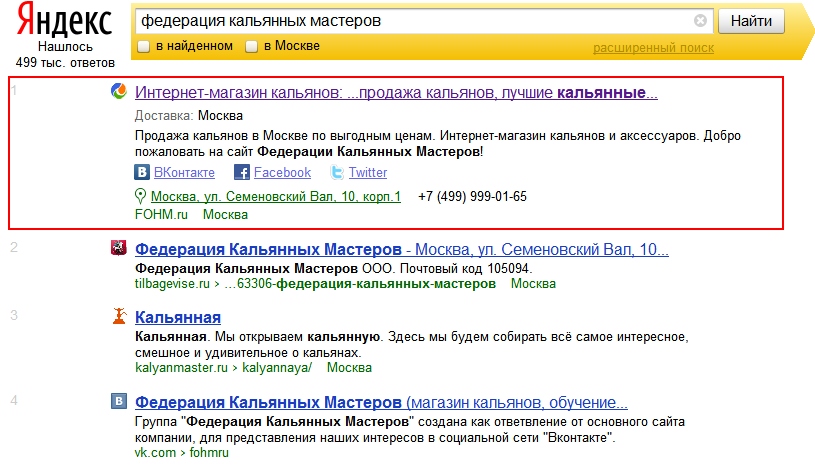This screenshot has width=815, height=470.
Task: Click the ВКонтакте social icon
Action: pos(142,172)
